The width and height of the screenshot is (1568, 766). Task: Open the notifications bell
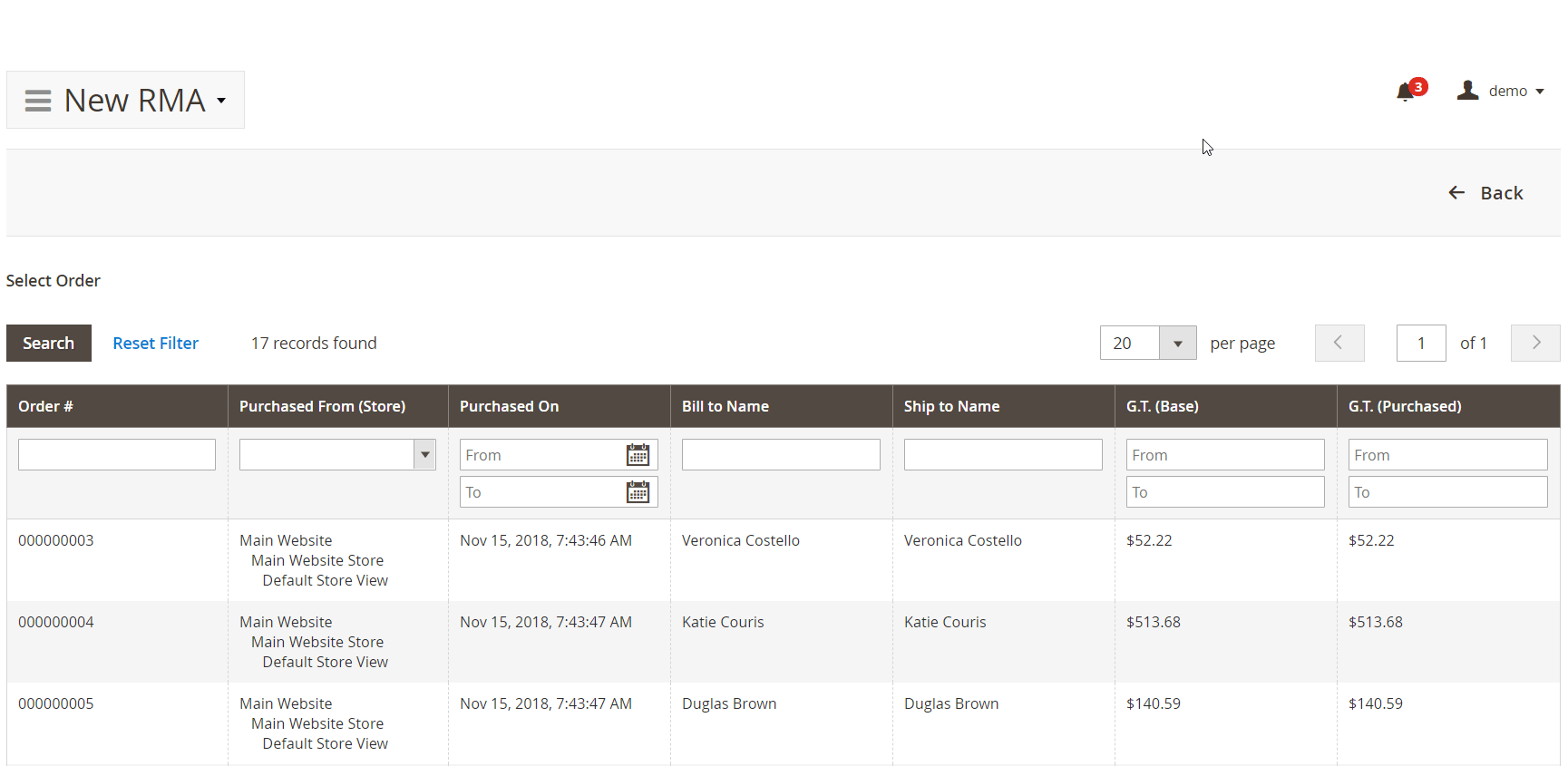tap(1406, 92)
